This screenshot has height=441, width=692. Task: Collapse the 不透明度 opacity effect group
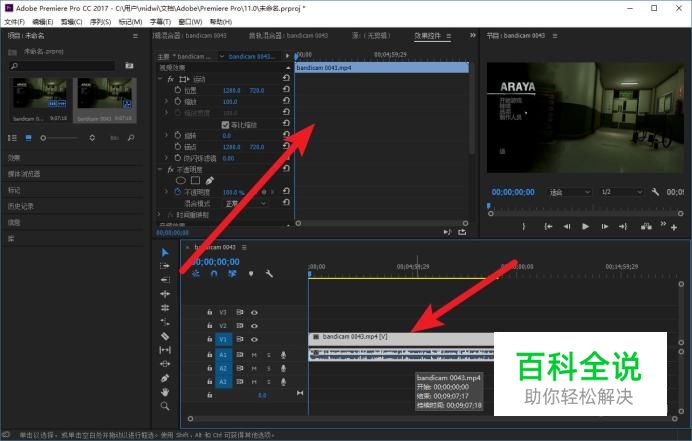click(160, 170)
